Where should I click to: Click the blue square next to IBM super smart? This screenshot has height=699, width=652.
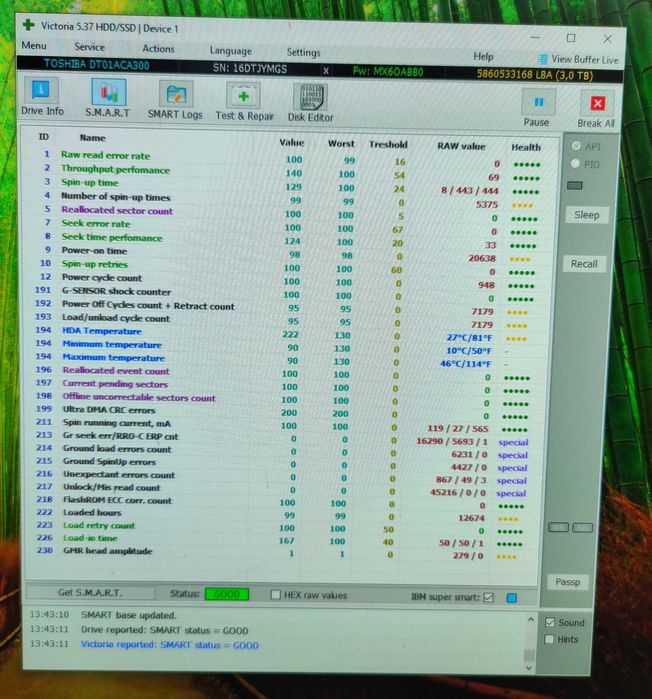tap(512, 598)
